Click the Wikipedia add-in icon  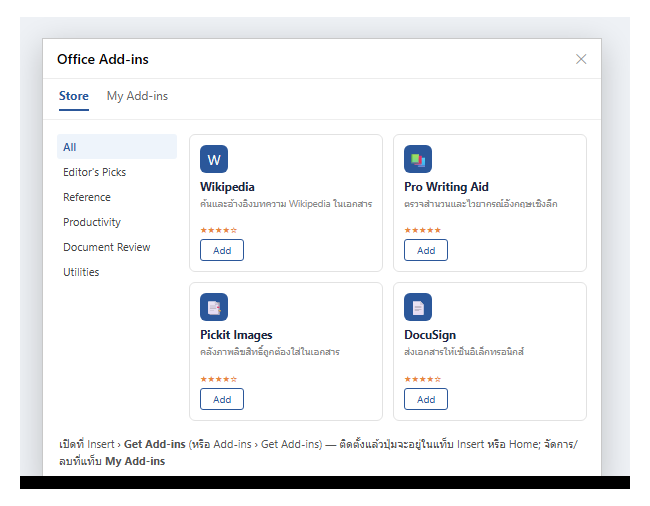point(214,159)
